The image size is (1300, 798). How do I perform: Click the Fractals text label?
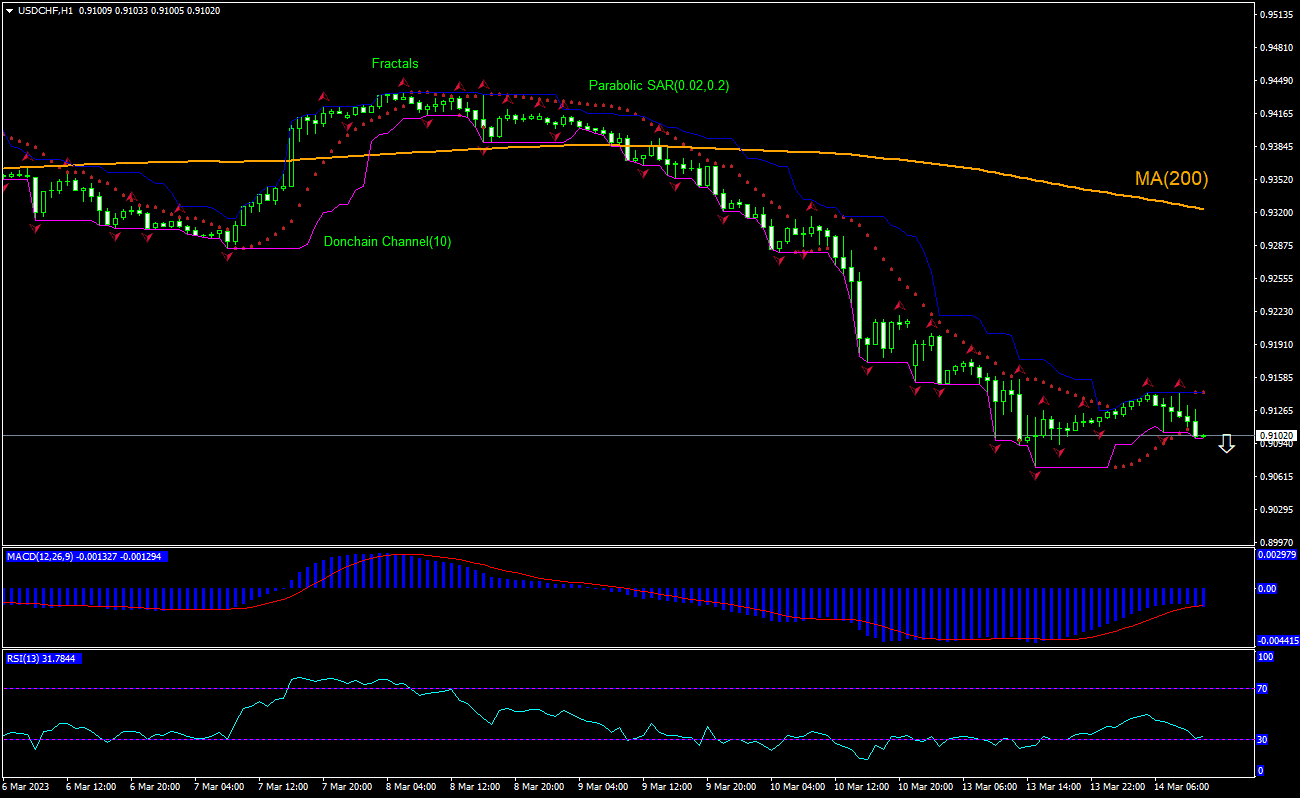pos(396,63)
